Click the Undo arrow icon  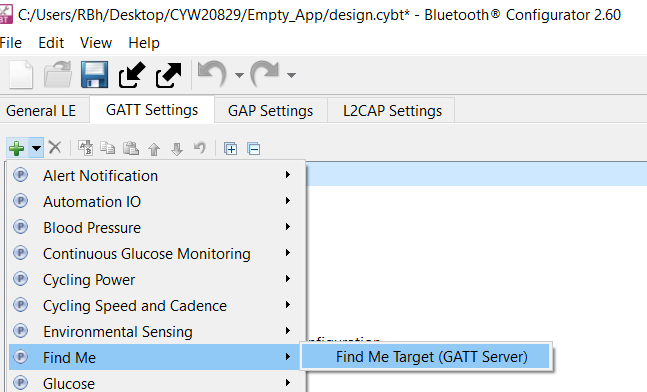(213, 74)
